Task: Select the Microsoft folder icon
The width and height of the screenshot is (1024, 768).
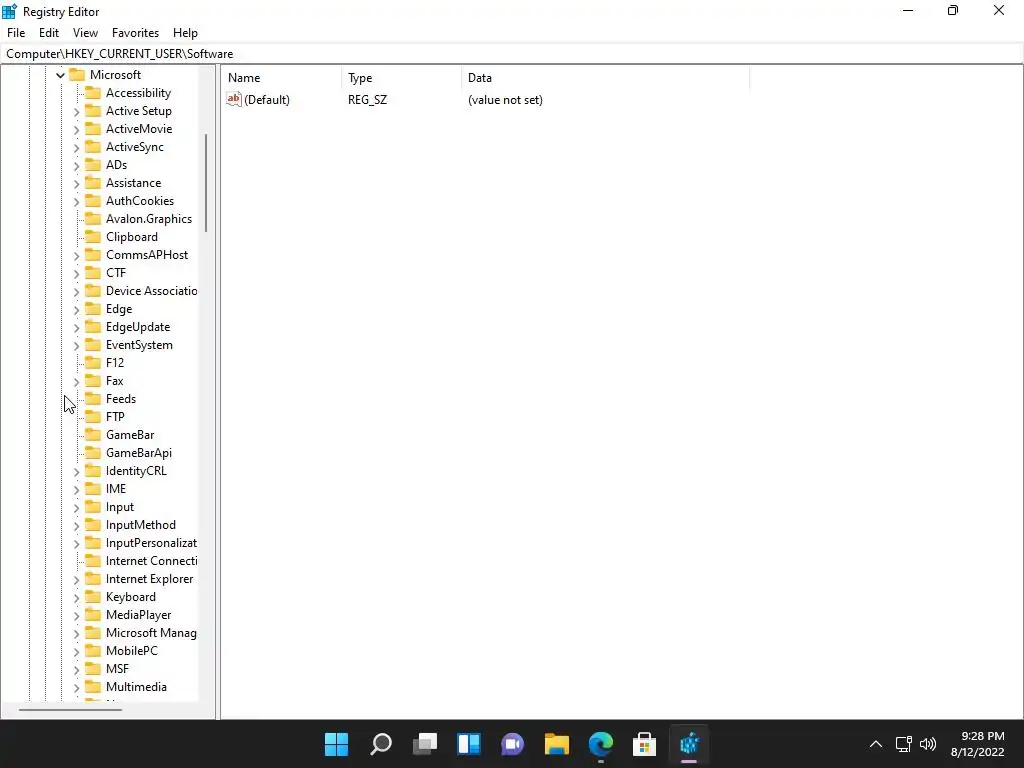Action: pos(77,74)
